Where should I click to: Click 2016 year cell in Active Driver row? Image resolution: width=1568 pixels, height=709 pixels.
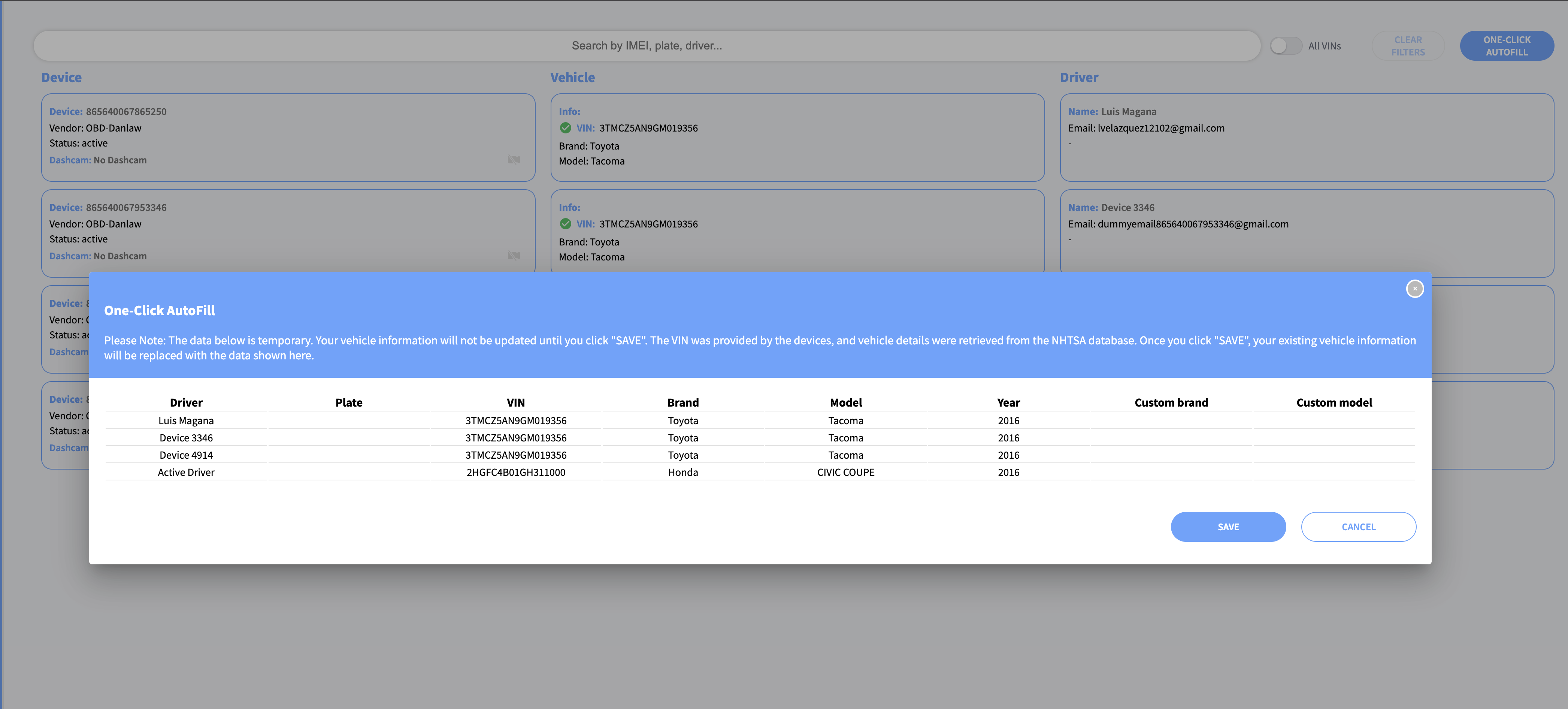click(1009, 472)
